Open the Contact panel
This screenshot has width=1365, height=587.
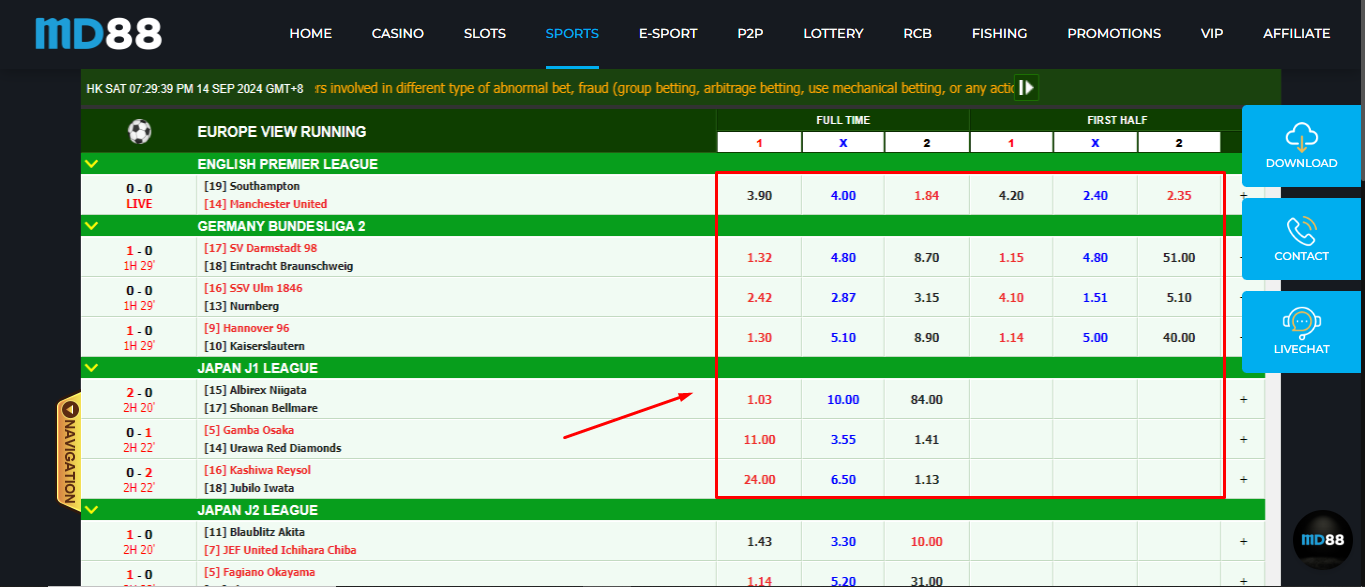click(x=1301, y=240)
